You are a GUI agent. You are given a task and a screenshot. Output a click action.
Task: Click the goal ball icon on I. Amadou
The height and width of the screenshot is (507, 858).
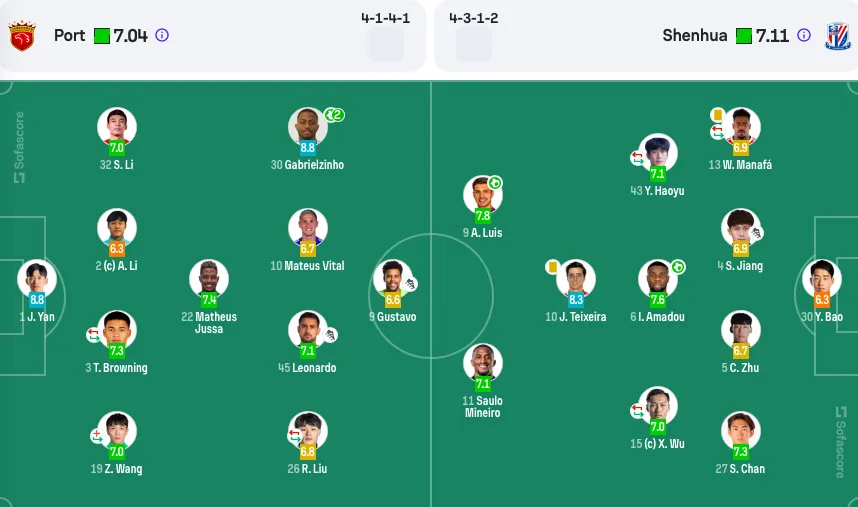pos(678,266)
